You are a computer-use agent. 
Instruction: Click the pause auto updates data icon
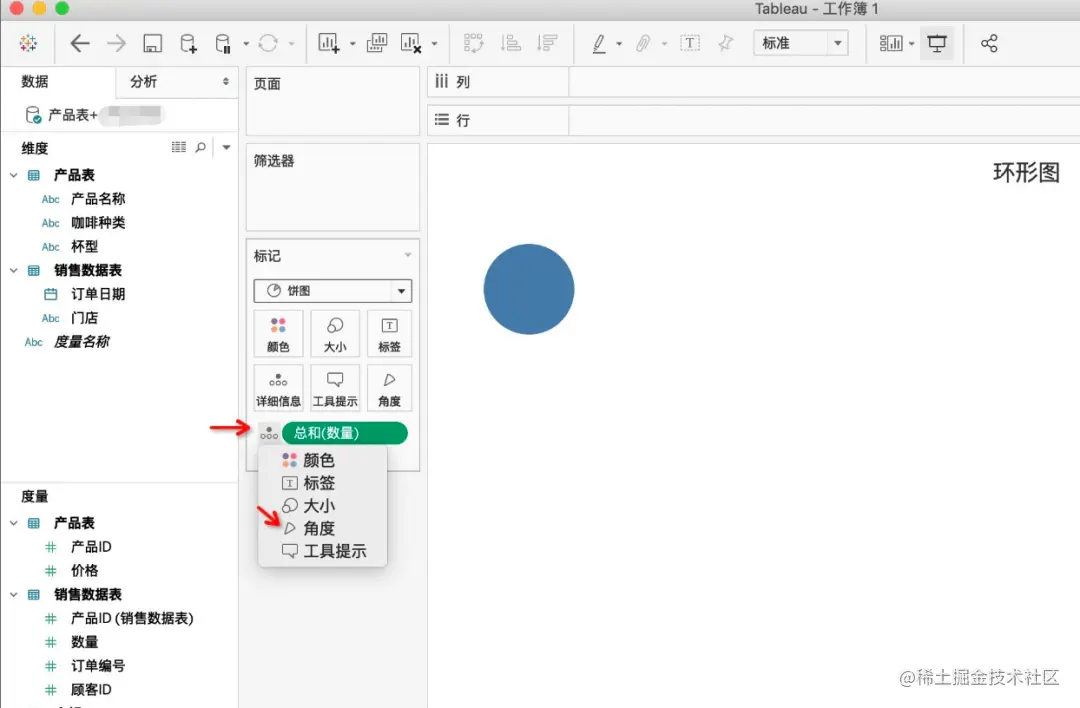(x=222, y=43)
